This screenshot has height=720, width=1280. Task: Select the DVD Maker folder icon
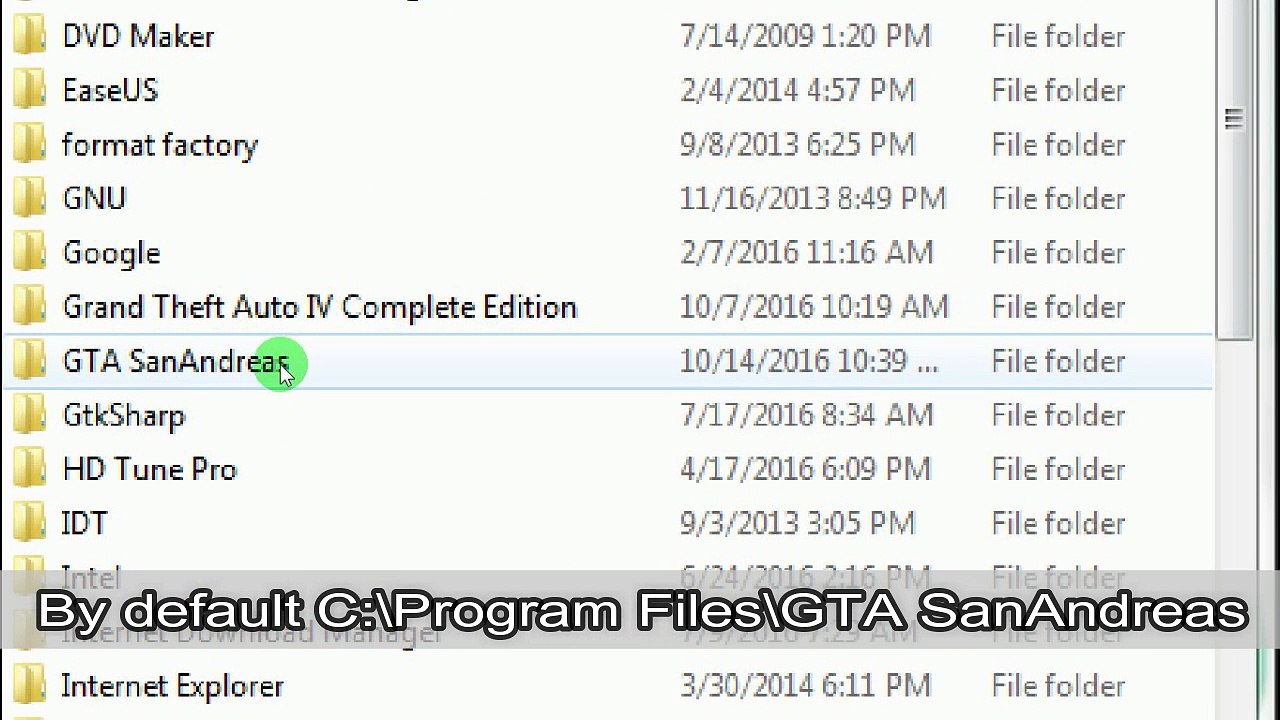(29, 36)
